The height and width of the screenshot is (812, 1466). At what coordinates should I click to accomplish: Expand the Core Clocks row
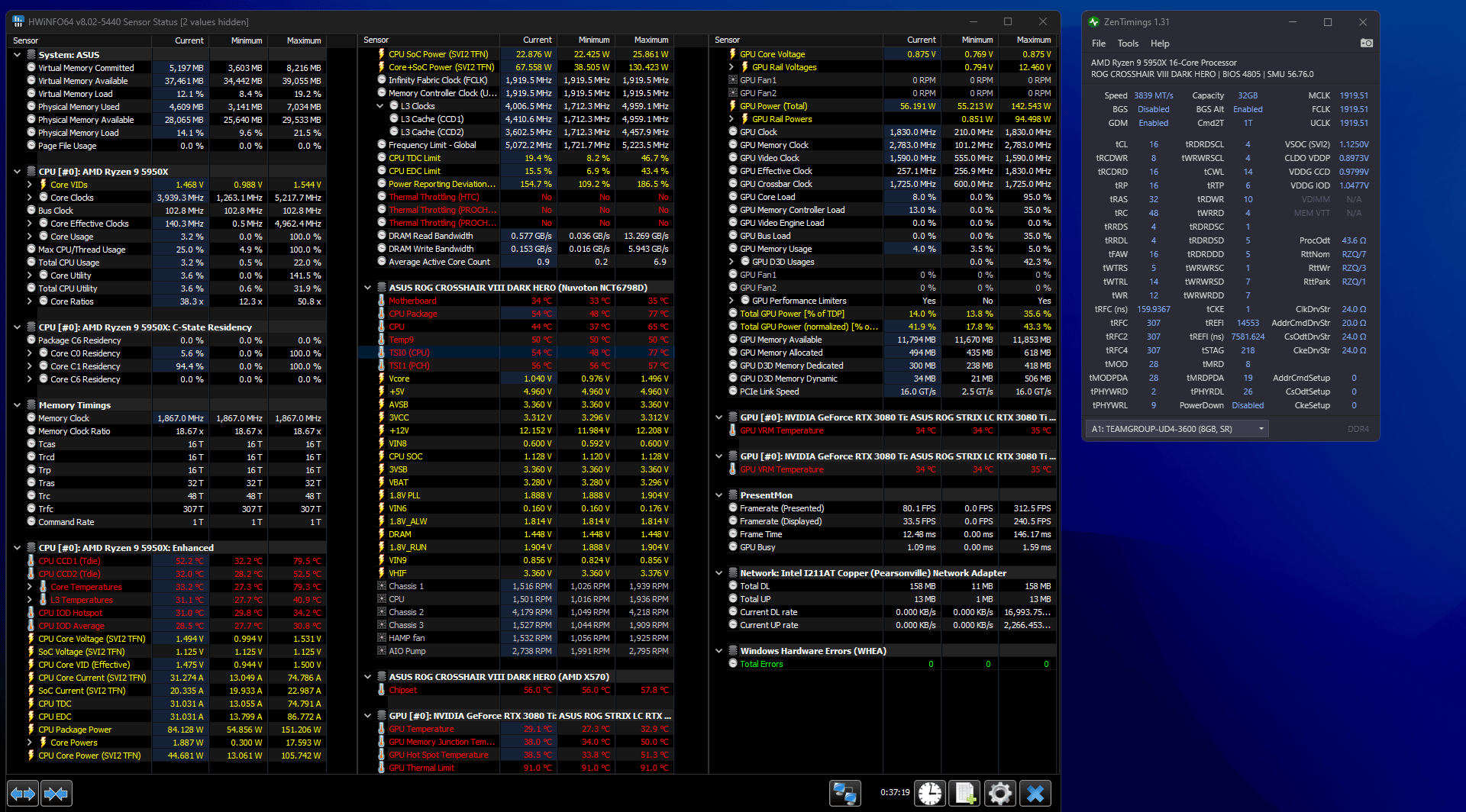[x=30, y=198]
